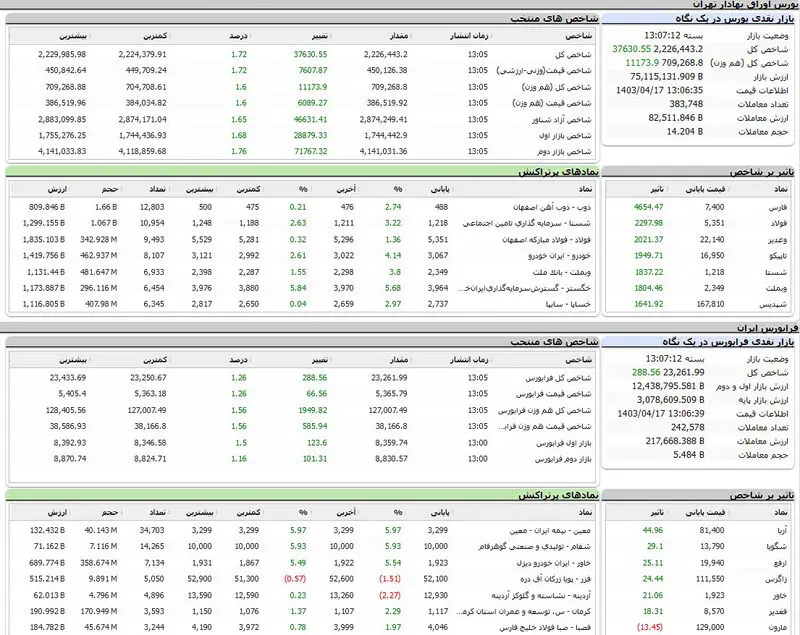Screen dimensions: 800x635
Task: Click زاگرس in the Farabourse effect list
Action: click(776, 579)
